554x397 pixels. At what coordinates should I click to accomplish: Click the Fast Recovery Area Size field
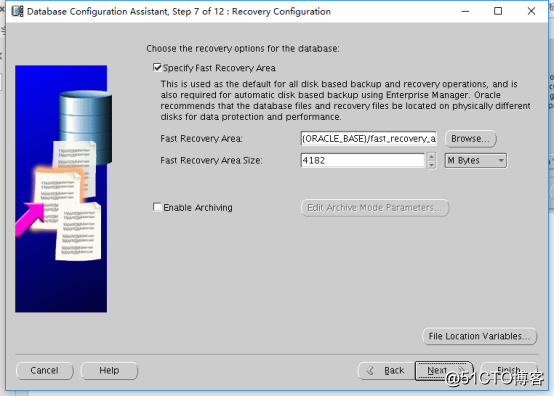point(363,160)
